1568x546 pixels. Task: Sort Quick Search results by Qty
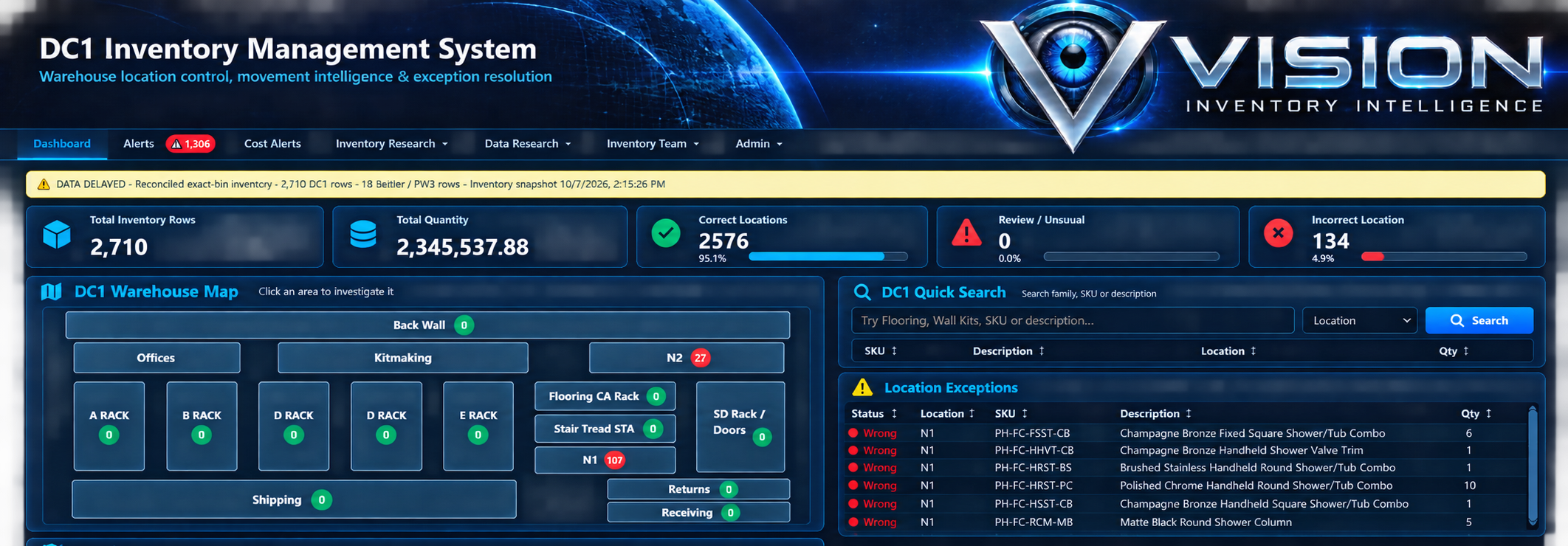tap(1454, 351)
